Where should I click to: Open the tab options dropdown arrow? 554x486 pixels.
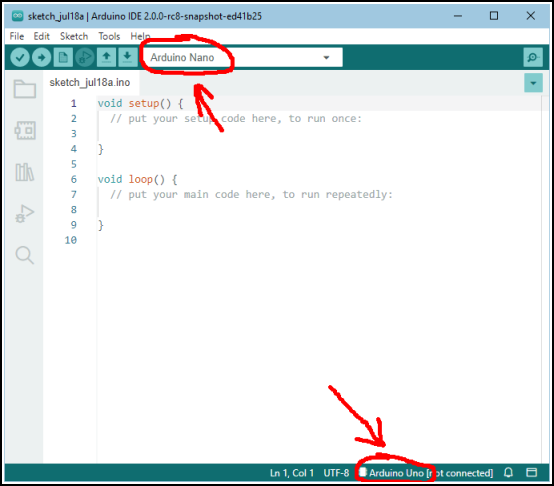pos(533,83)
